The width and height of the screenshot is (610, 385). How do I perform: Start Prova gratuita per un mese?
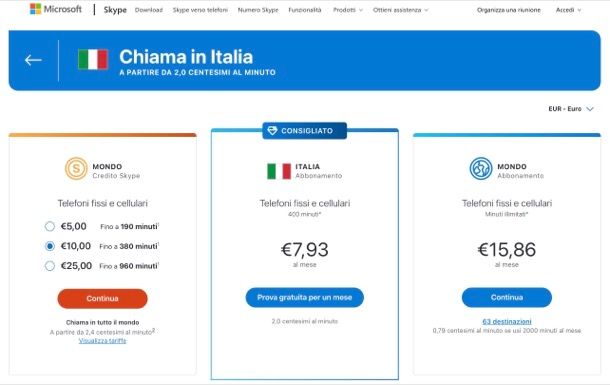[x=305, y=298]
